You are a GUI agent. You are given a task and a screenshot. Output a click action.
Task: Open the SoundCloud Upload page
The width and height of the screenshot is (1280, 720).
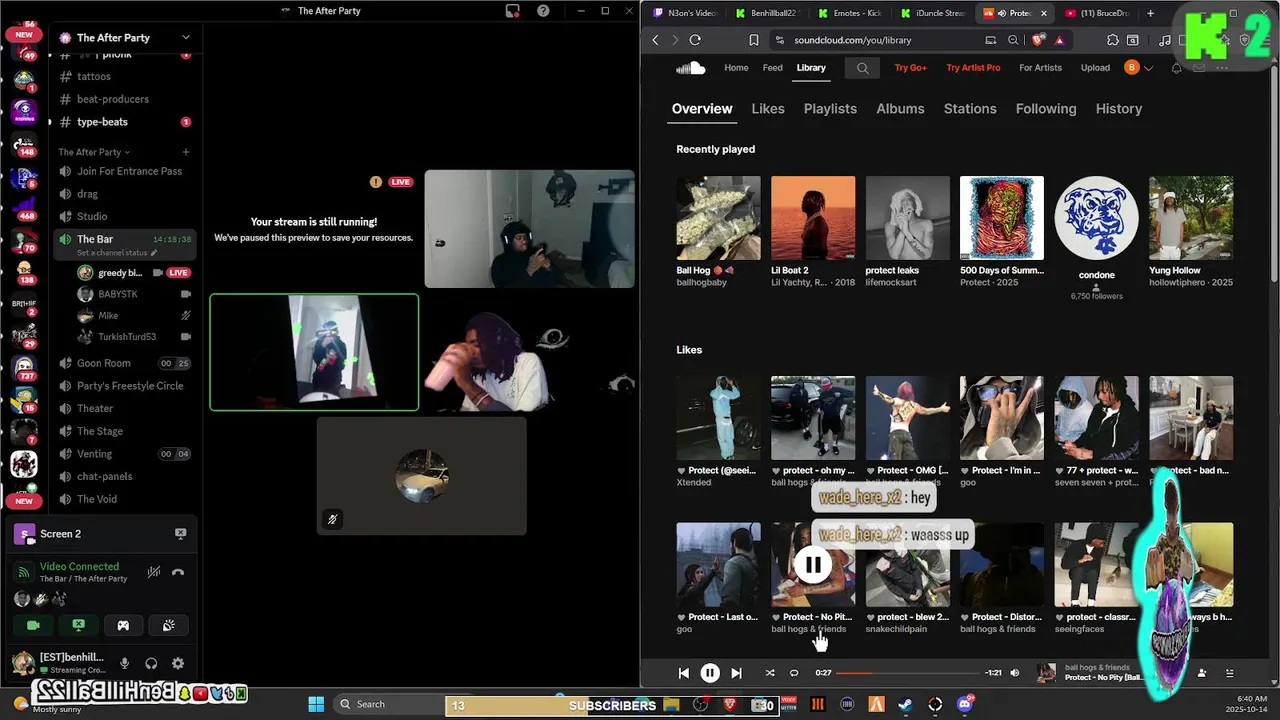[1095, 68]
